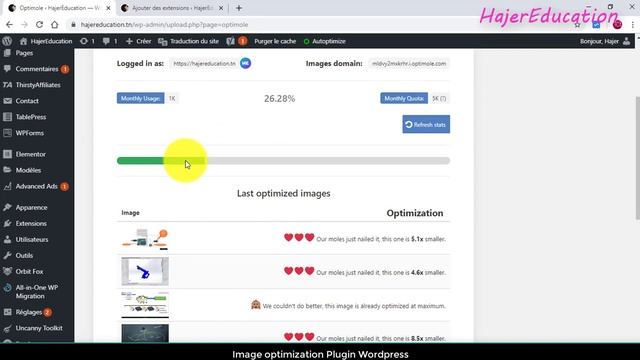Open All-in-One WP Migration sidebar item
This screenshot has height=360, width=640.
click(37, 291)
